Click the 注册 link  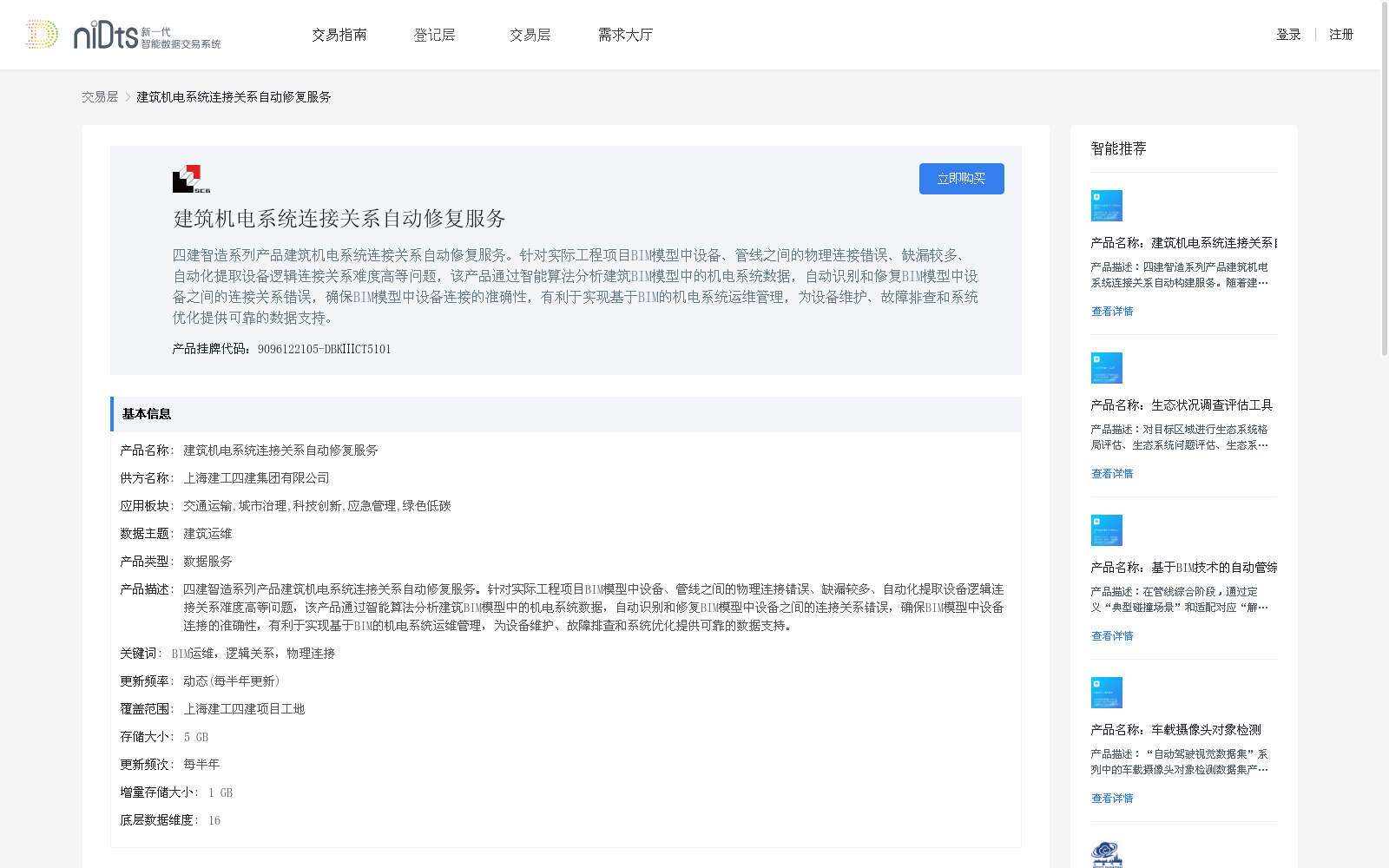1341,35
